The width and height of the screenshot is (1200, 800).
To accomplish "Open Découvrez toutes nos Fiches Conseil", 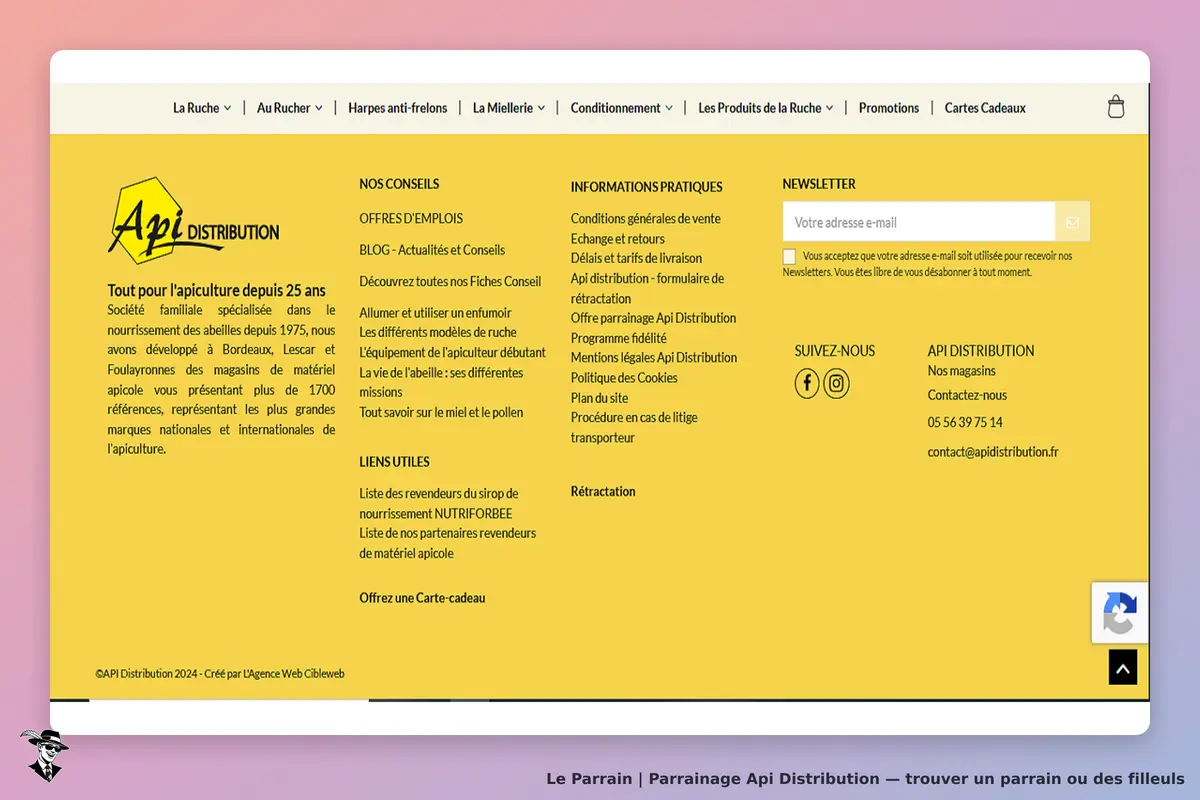I will pos(450,281).
